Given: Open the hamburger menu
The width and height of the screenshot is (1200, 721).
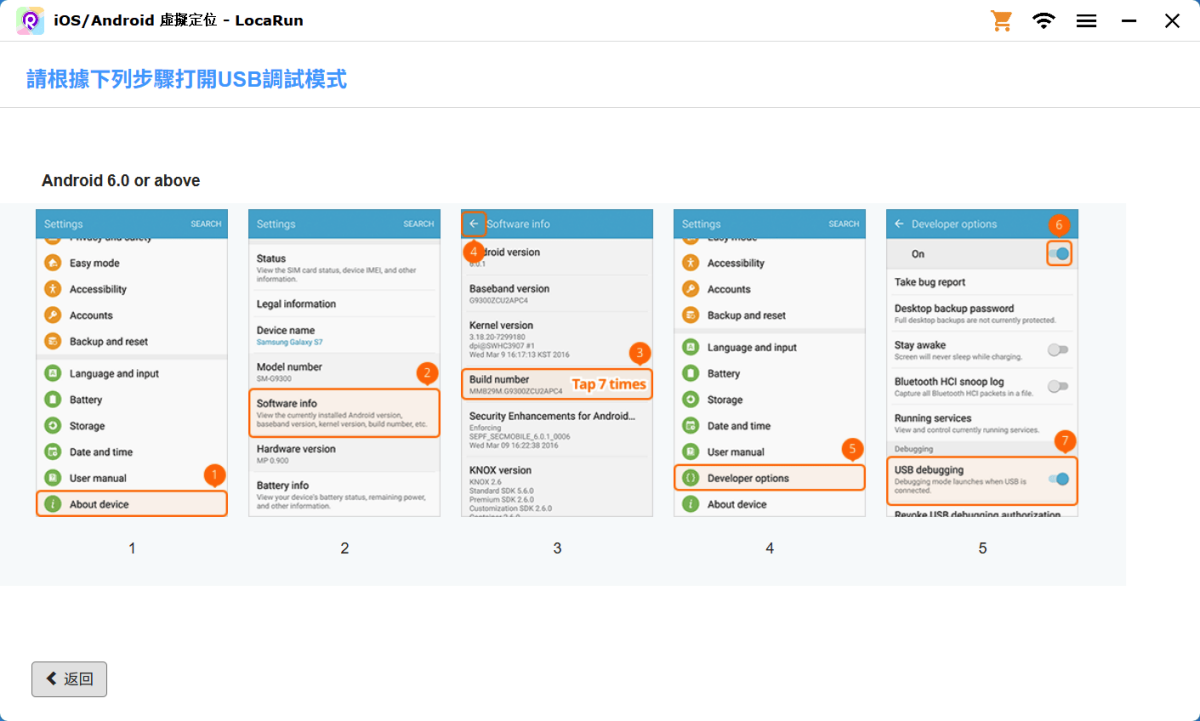Looking at the screenshot, I should [1087, 21].
